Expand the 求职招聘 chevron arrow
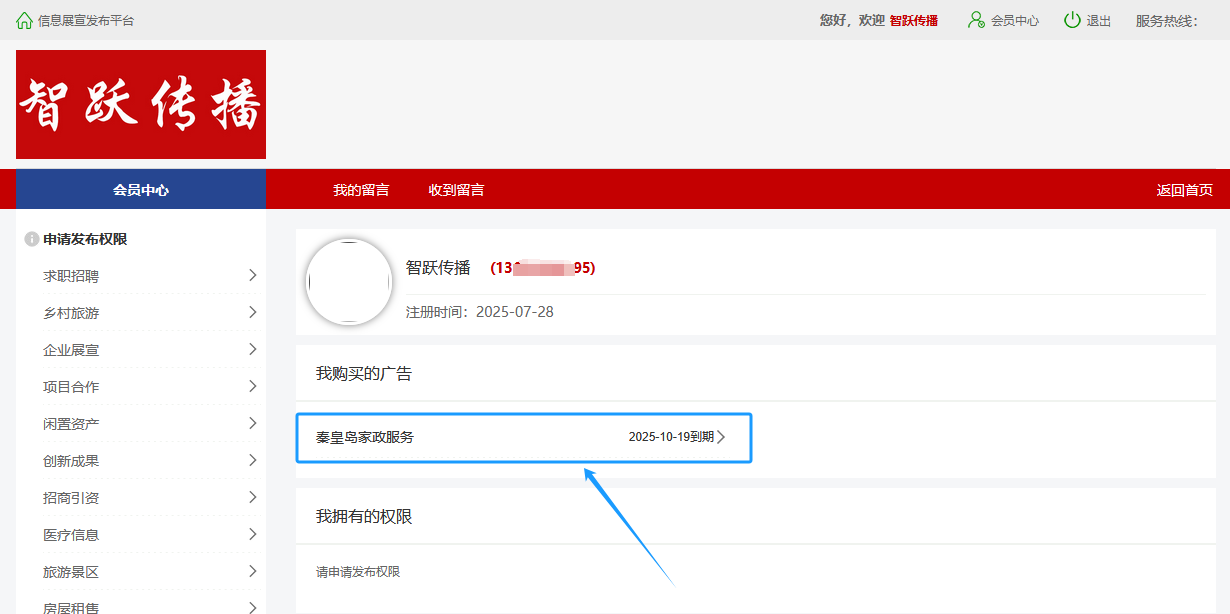Screen dimensions: 1230x614 tap(252, 275)
